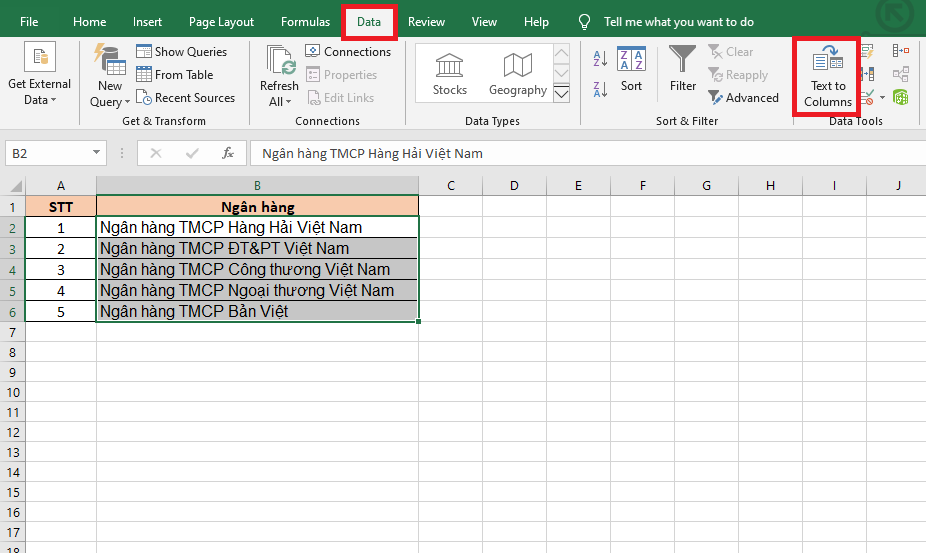Image resolution: width=926 pixels, height=553 pixels.
Task: Click Consolidate icon in Data Tools
Action: pyautogui.click(x=901, y=51)
